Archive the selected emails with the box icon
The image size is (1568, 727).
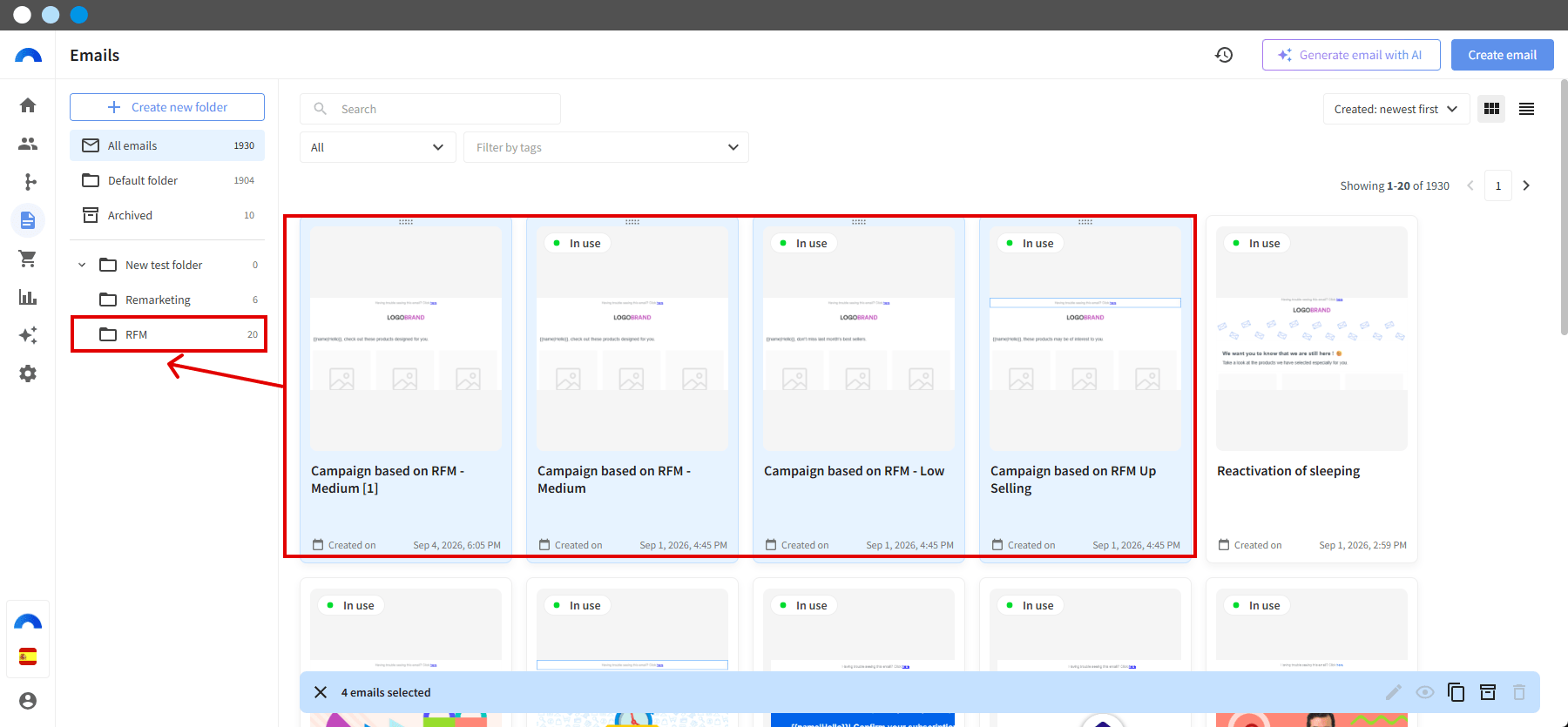pos(1488,692)
